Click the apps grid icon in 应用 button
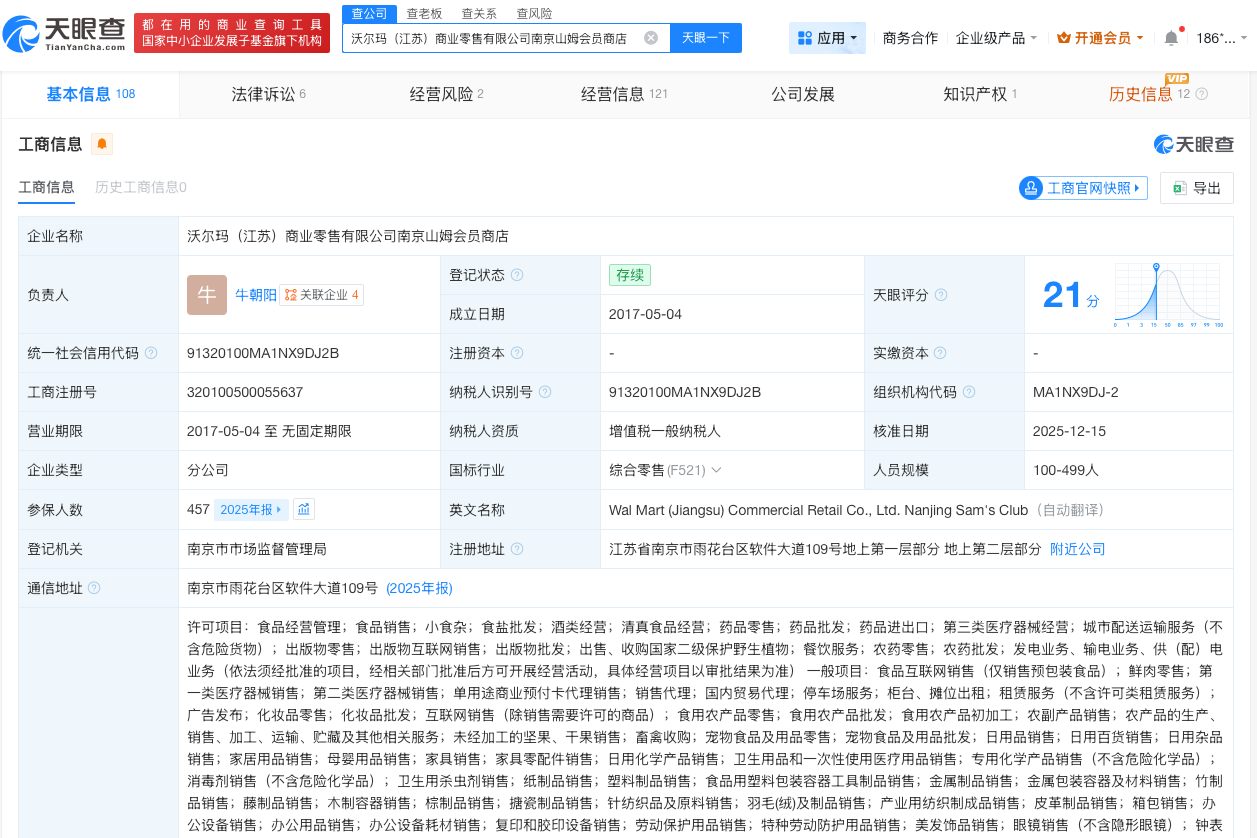This screenshot has height=838, width=1257. 805,38
